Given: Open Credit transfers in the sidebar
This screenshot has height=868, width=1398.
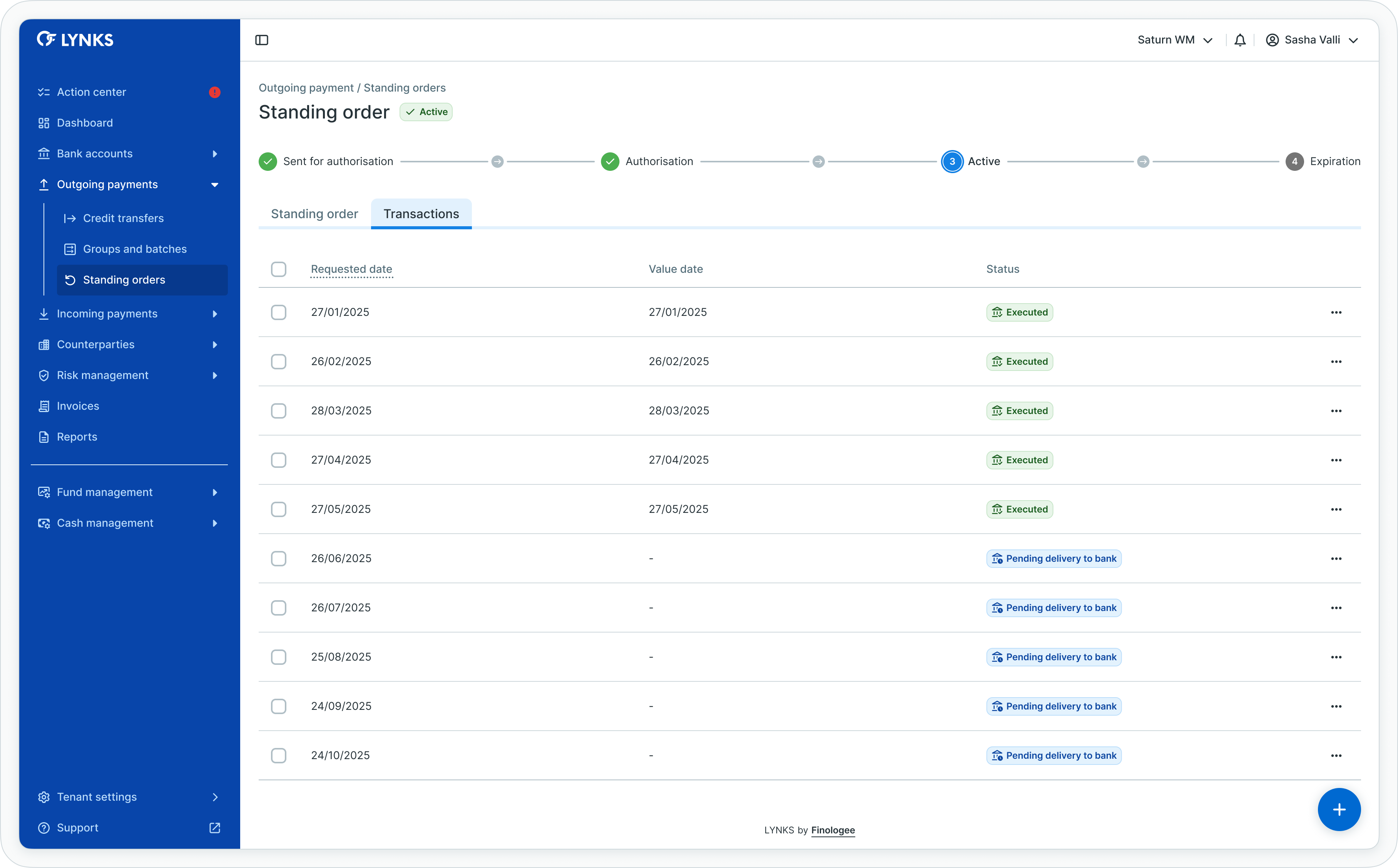Looking at the screenshot, I should (123, 218).
